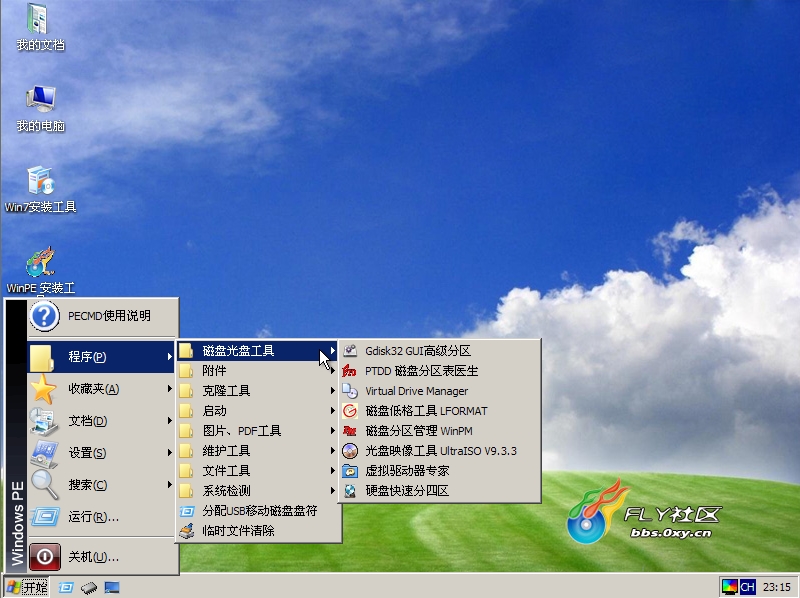
Task: Select 维护工具 in the programs menu
Action: click(257, 451)
